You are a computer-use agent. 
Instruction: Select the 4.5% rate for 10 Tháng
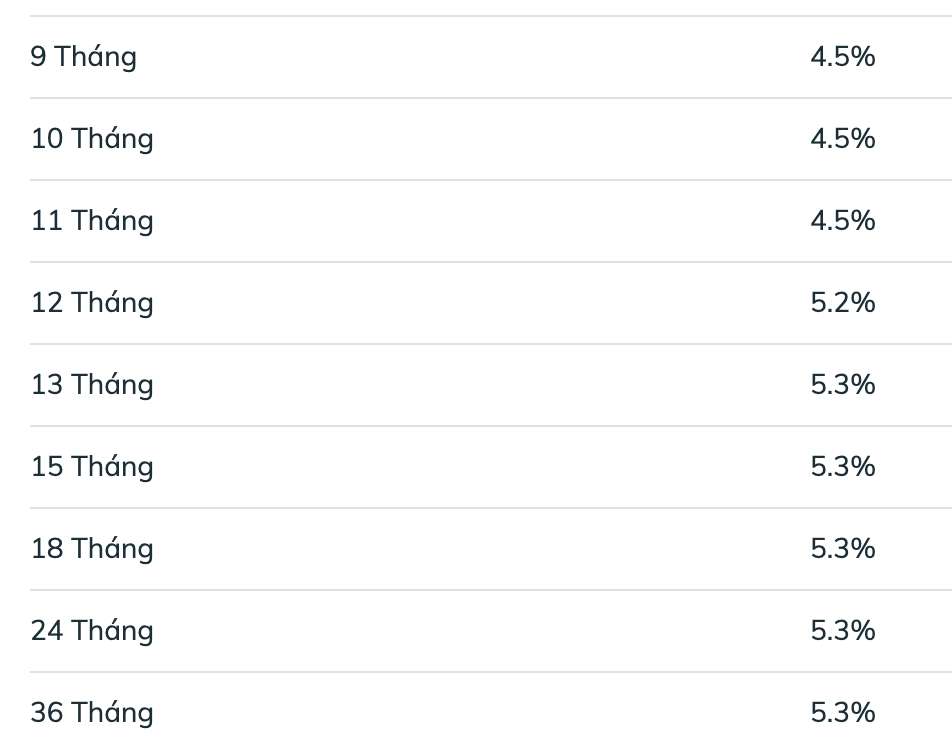point(842,139)
